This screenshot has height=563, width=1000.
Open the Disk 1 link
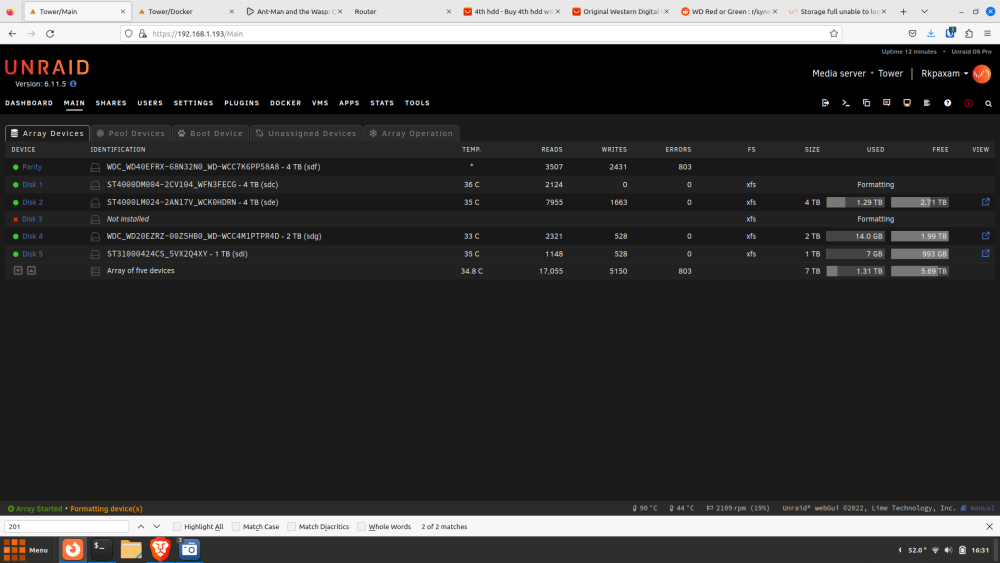(33, 185)
